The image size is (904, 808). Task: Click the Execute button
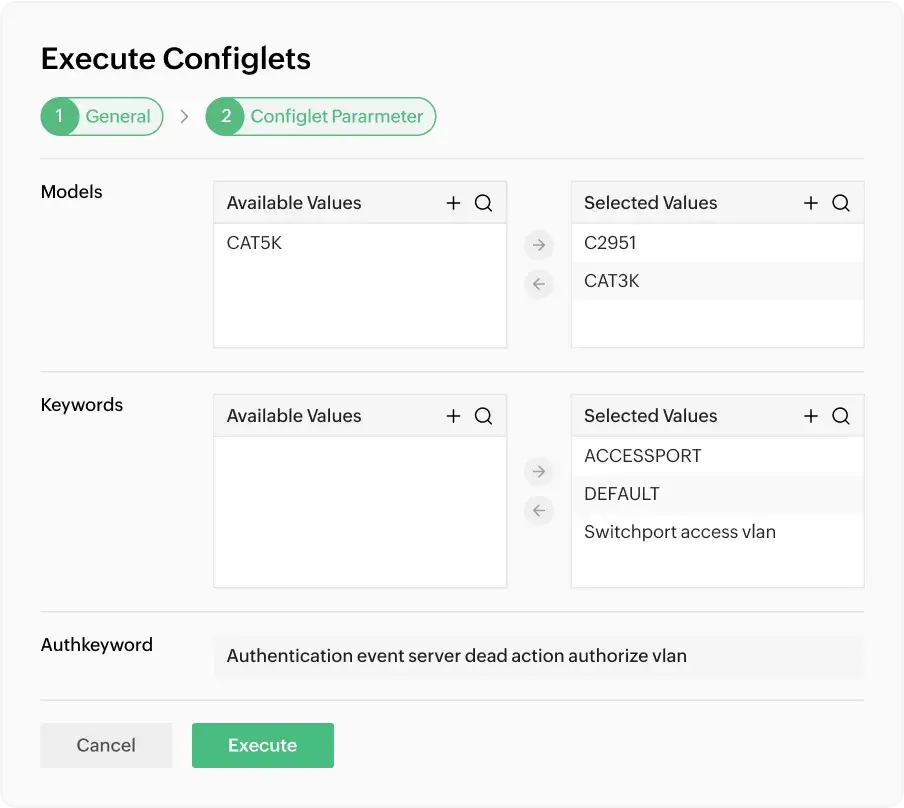click(x=263, y=745)
